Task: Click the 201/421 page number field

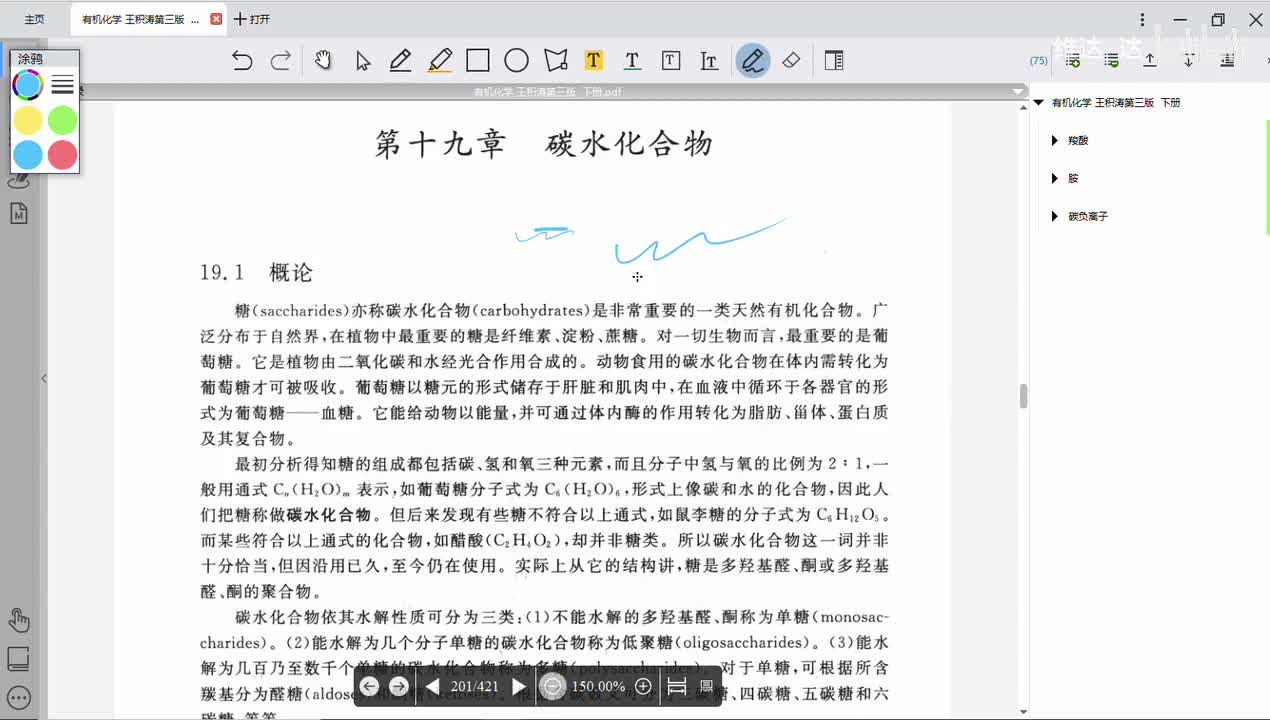Action: [475, 687]
